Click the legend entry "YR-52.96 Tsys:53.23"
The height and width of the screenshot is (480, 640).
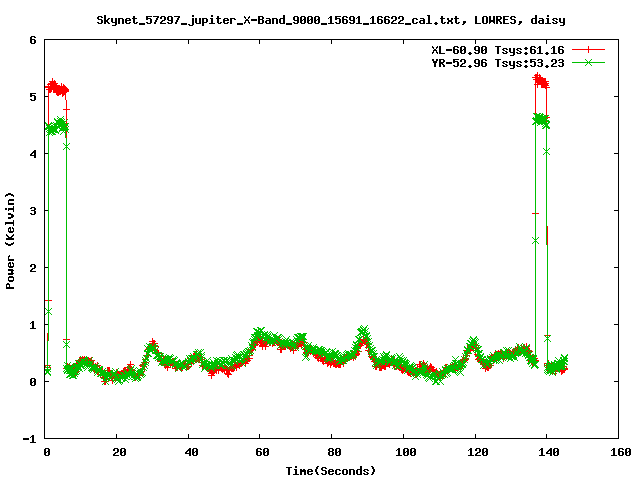point(498,63)
